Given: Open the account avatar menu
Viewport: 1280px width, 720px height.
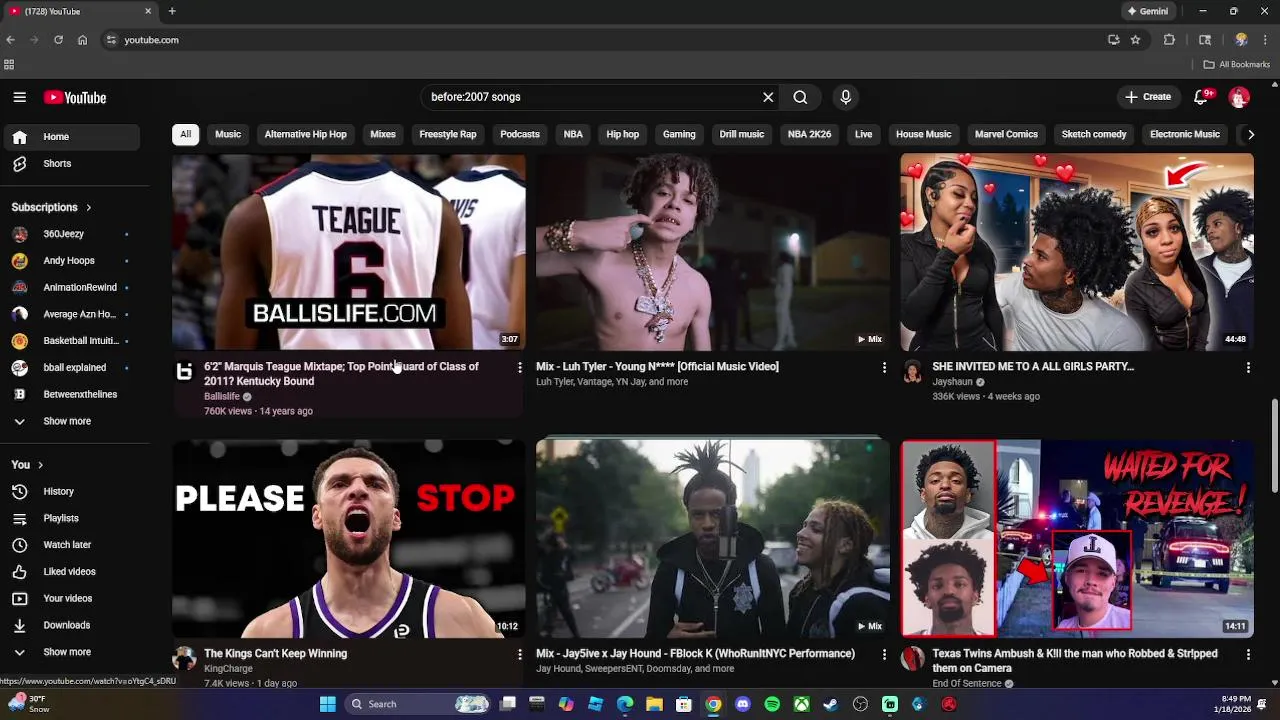Looking at the screenshot, I should 1239,97.
